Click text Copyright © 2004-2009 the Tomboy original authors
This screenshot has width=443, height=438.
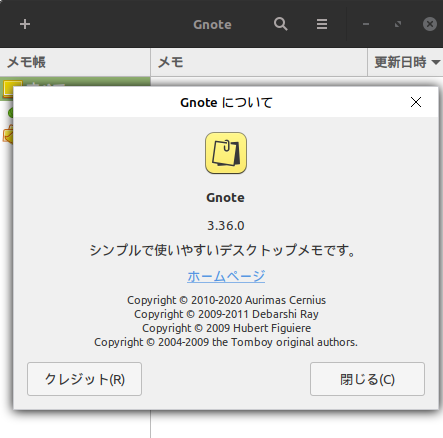click(x=226, y=342)
